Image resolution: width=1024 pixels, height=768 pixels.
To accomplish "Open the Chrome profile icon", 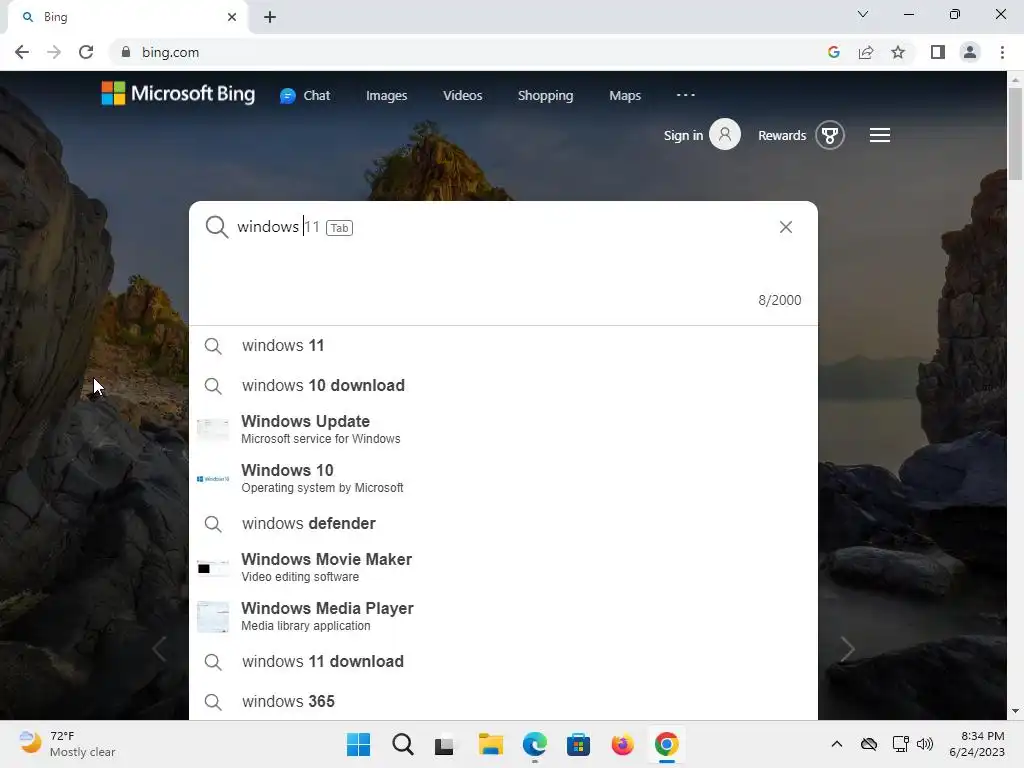I will 970,52.
